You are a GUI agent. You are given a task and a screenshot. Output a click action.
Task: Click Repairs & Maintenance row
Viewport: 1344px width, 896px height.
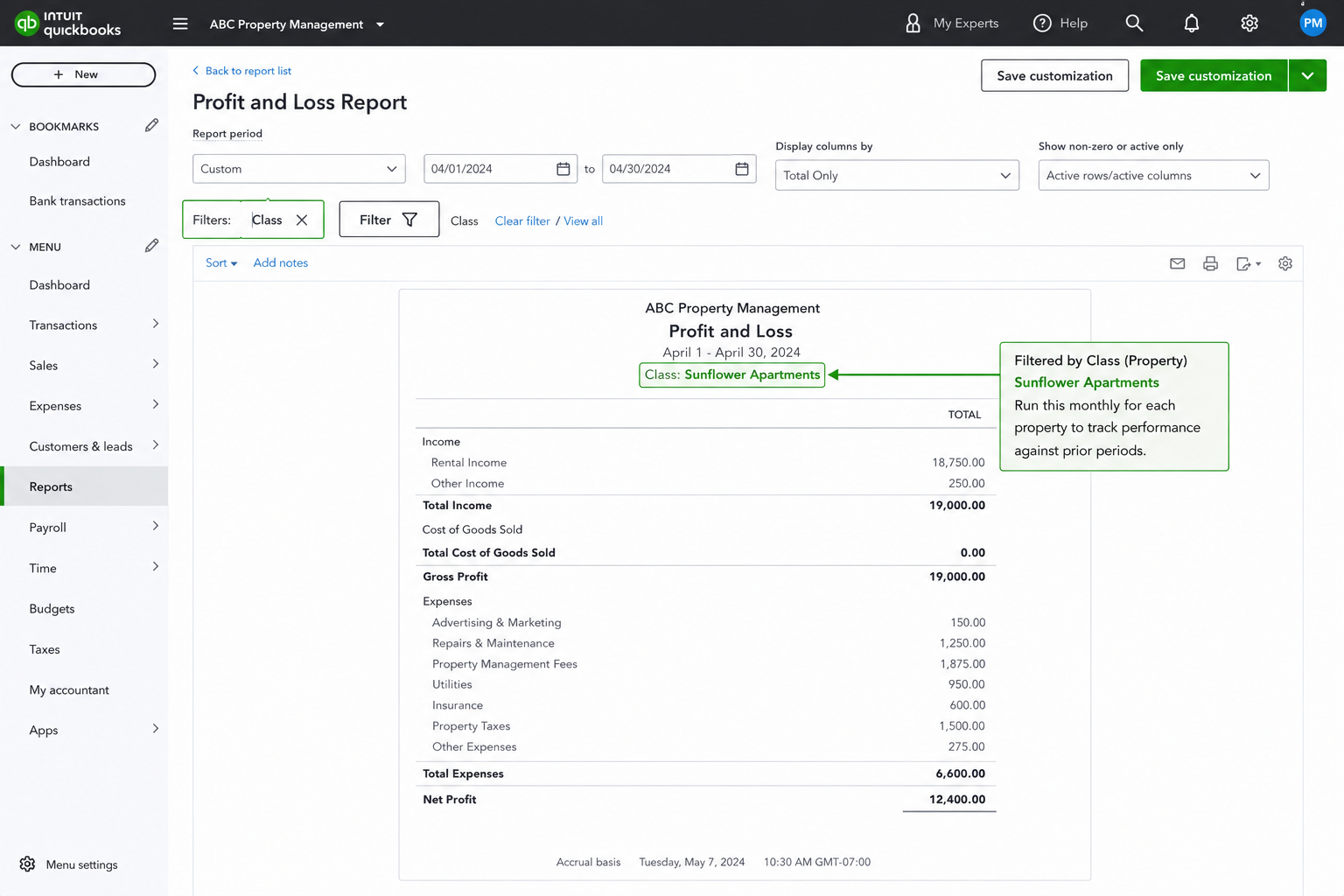[705, 643]
